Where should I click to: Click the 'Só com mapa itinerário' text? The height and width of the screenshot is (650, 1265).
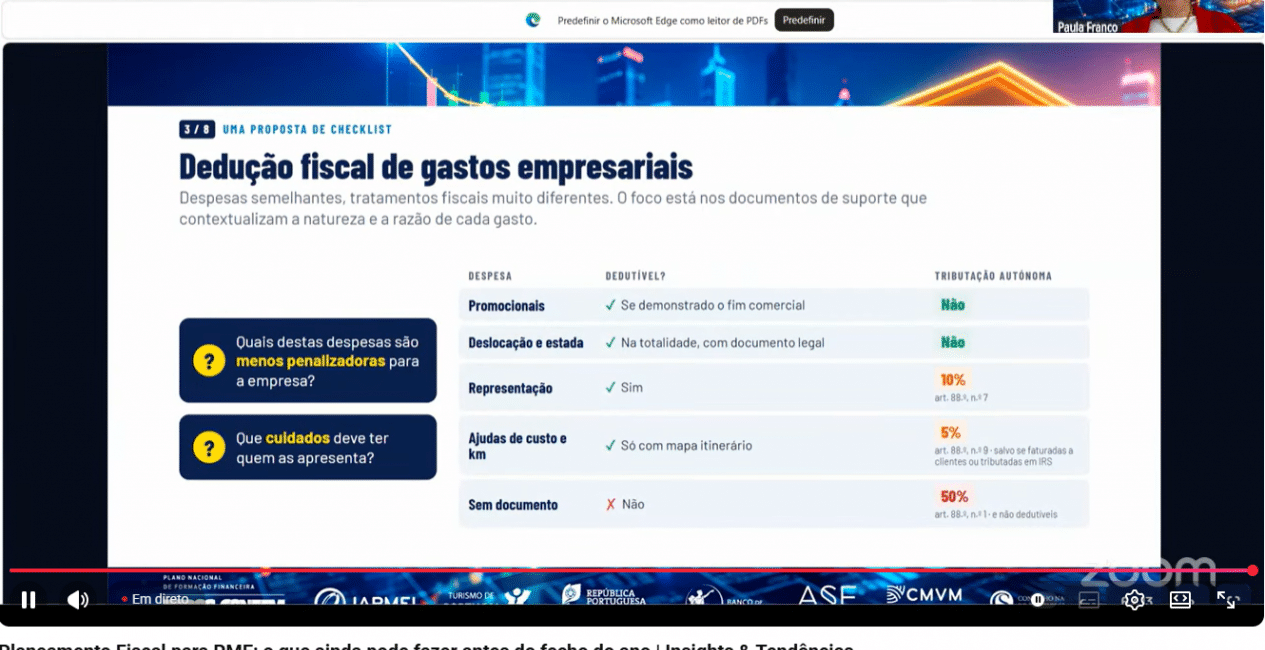(686, 445)
